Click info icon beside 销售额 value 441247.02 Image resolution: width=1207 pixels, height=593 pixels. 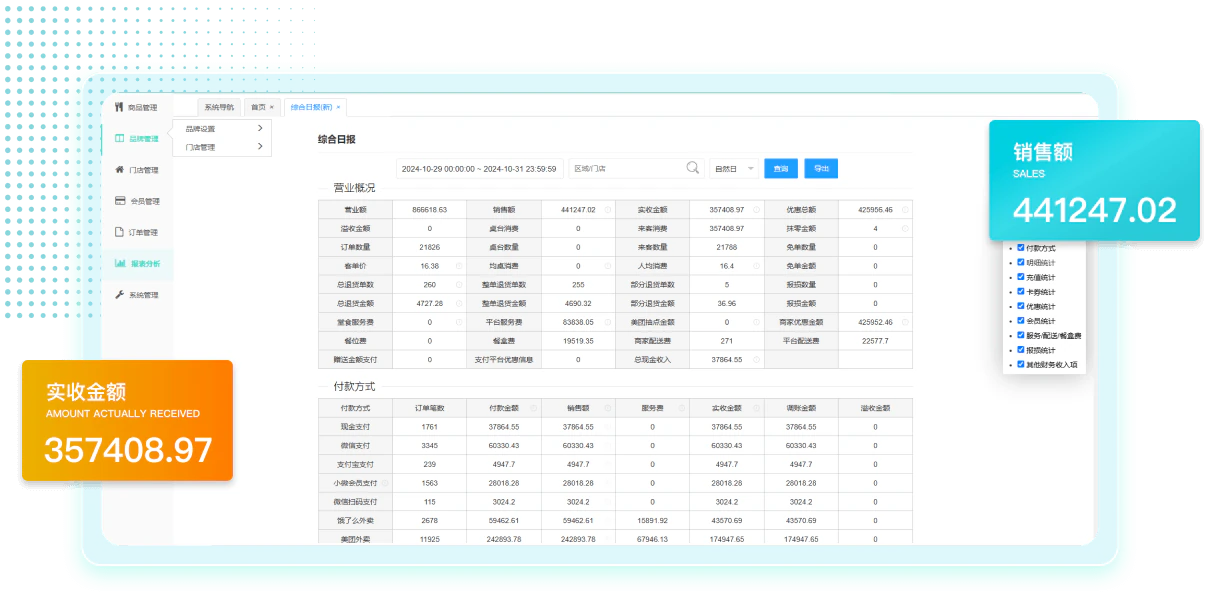pyautogui.click(x=608, y=210)
